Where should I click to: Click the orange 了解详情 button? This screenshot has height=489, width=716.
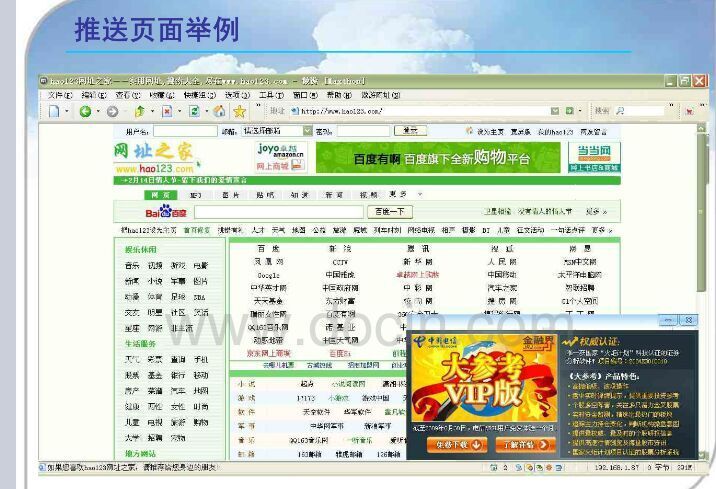click(x=526, y=444)
